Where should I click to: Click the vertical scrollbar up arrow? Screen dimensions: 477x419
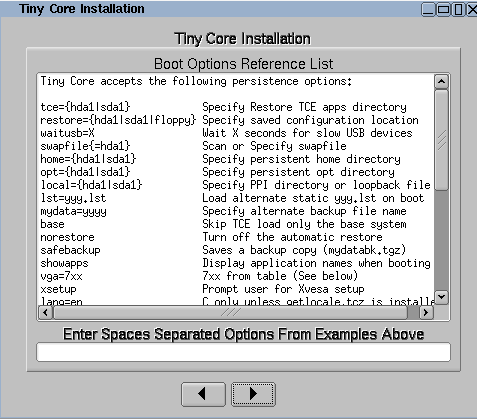(x=441, y=81)
